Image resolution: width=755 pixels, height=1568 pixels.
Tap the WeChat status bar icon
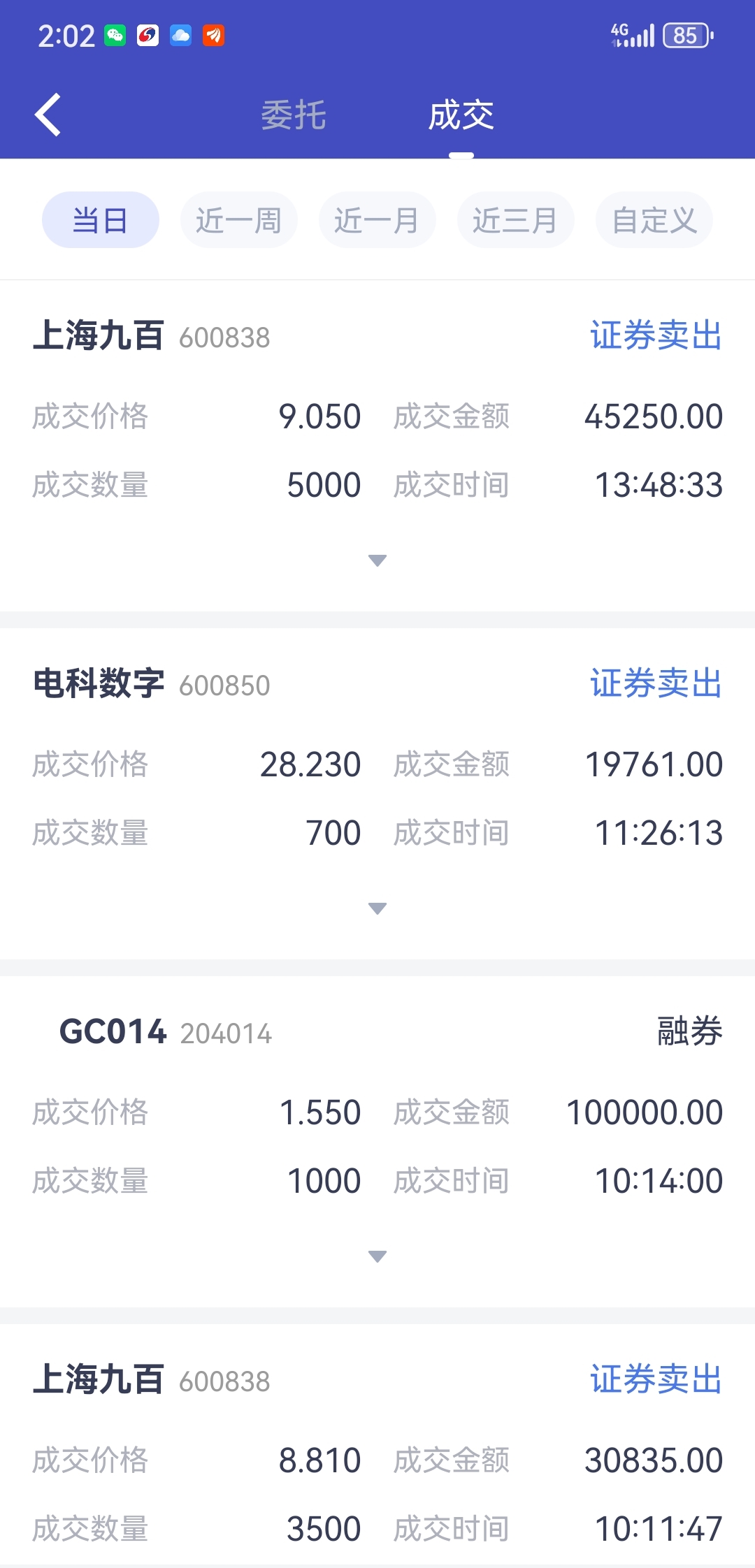(115, 36)
